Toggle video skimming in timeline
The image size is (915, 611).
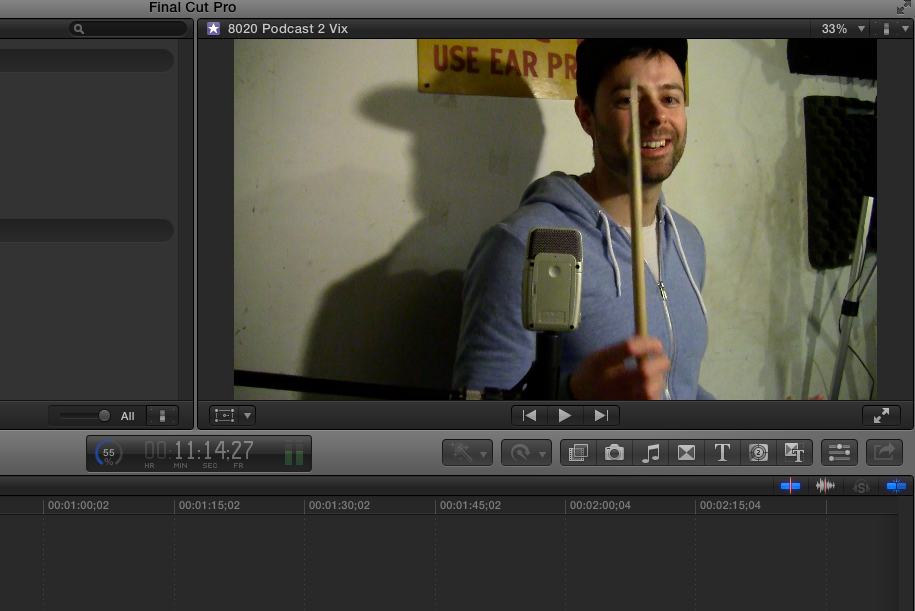pos(791,486)
